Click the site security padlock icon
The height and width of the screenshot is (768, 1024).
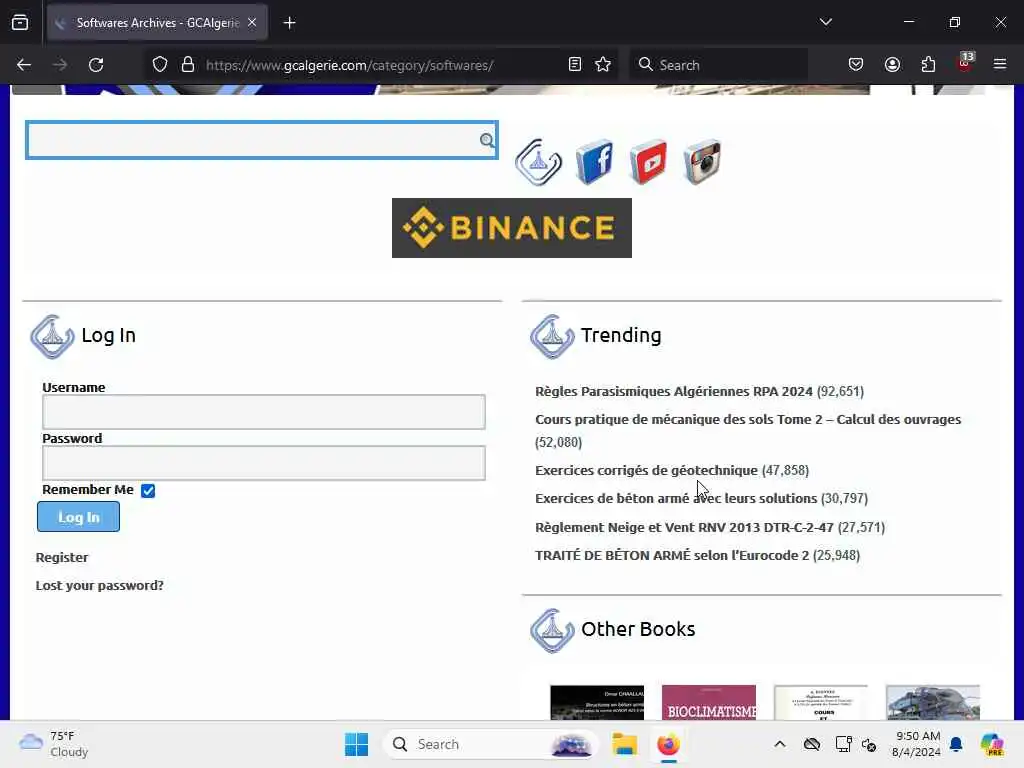188,65
